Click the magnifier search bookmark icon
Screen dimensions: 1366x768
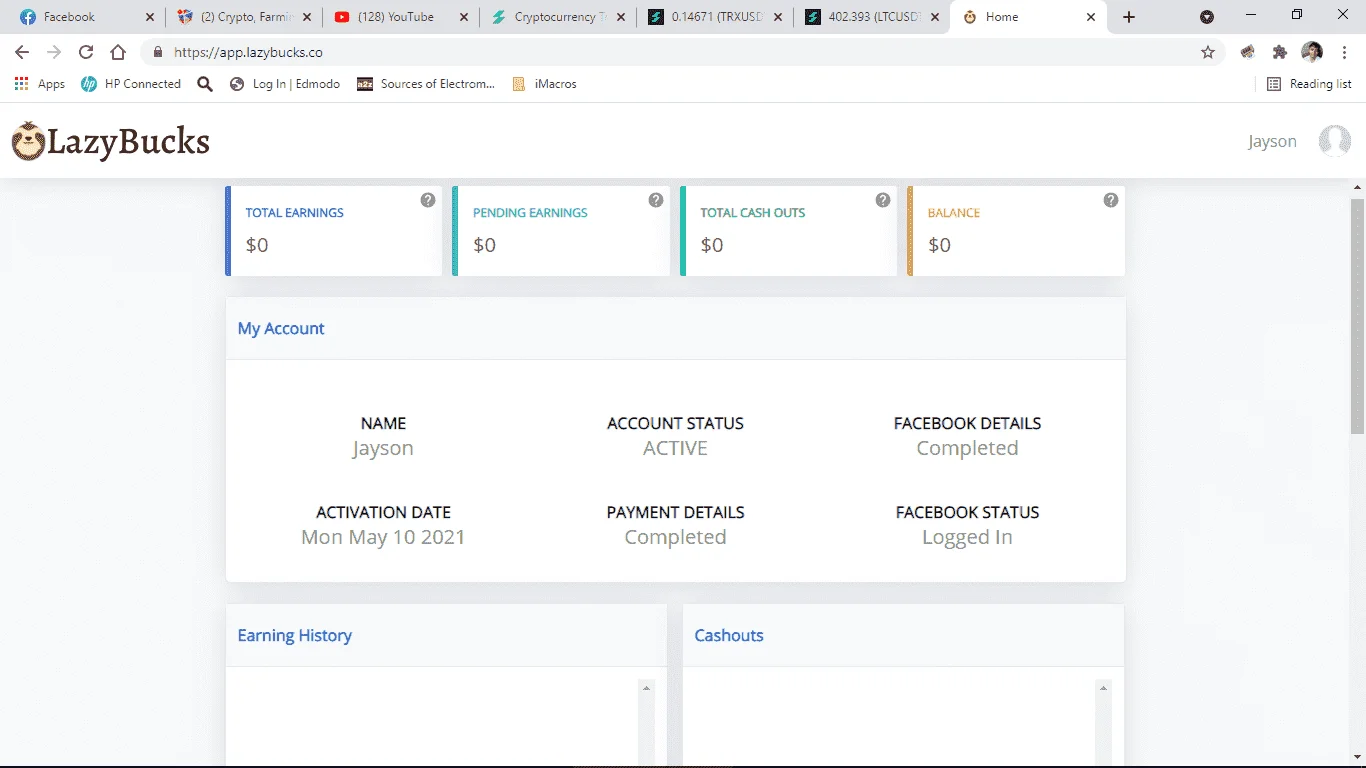[x=205, y=84]
